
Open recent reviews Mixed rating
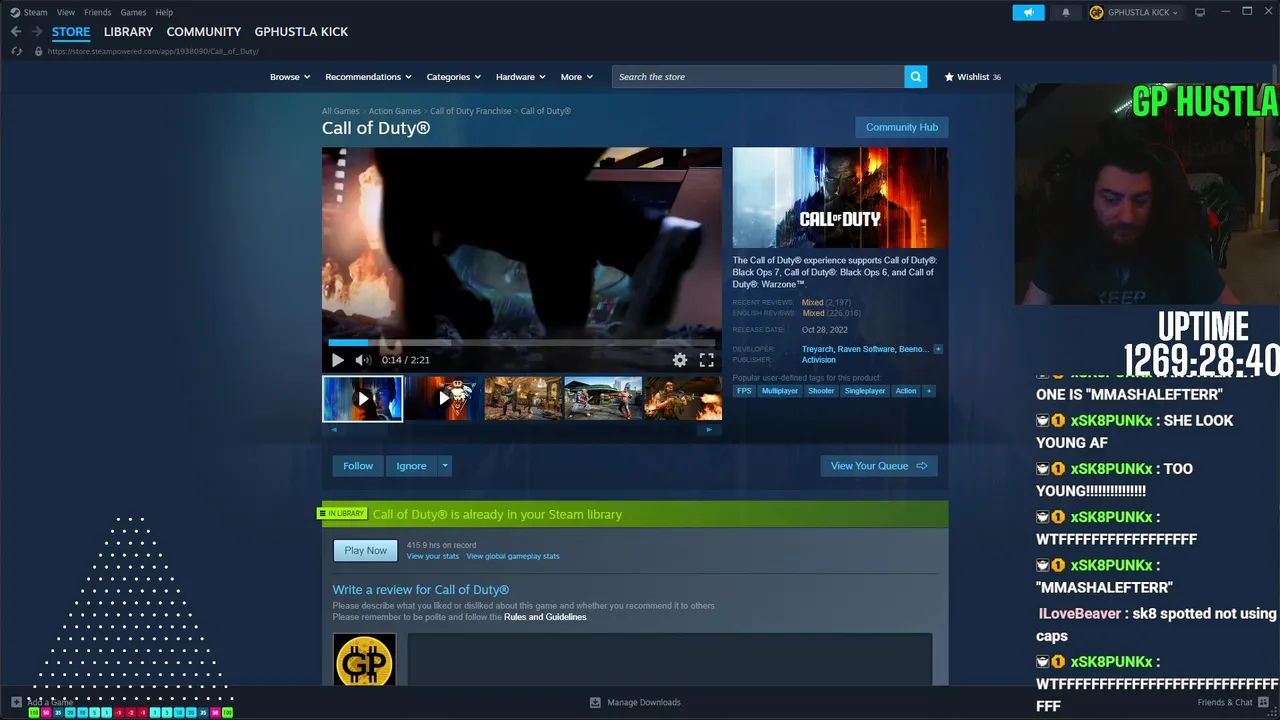pos(813,302)
